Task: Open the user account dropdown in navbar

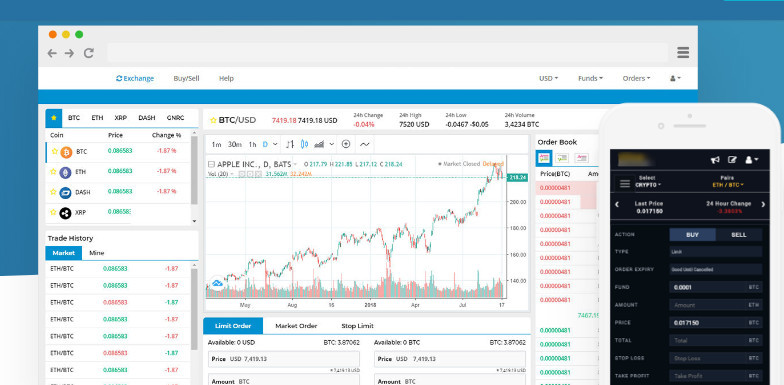Action: click(676, 78)
